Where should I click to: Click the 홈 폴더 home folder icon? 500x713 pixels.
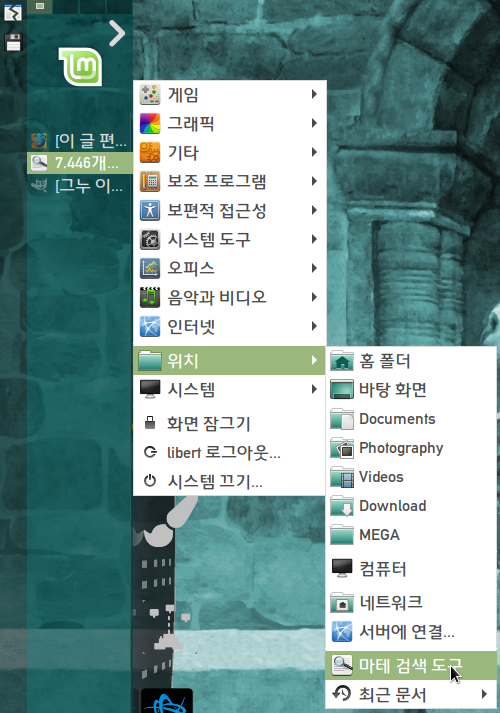tap(342, 361)
